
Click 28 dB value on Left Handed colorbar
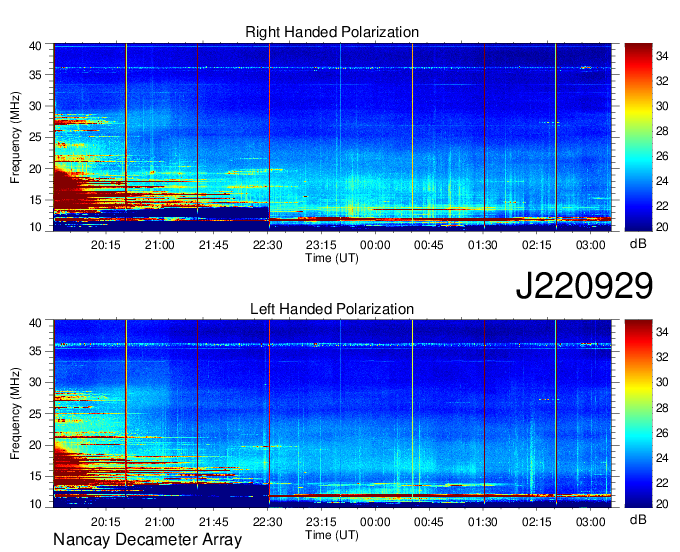662,408
